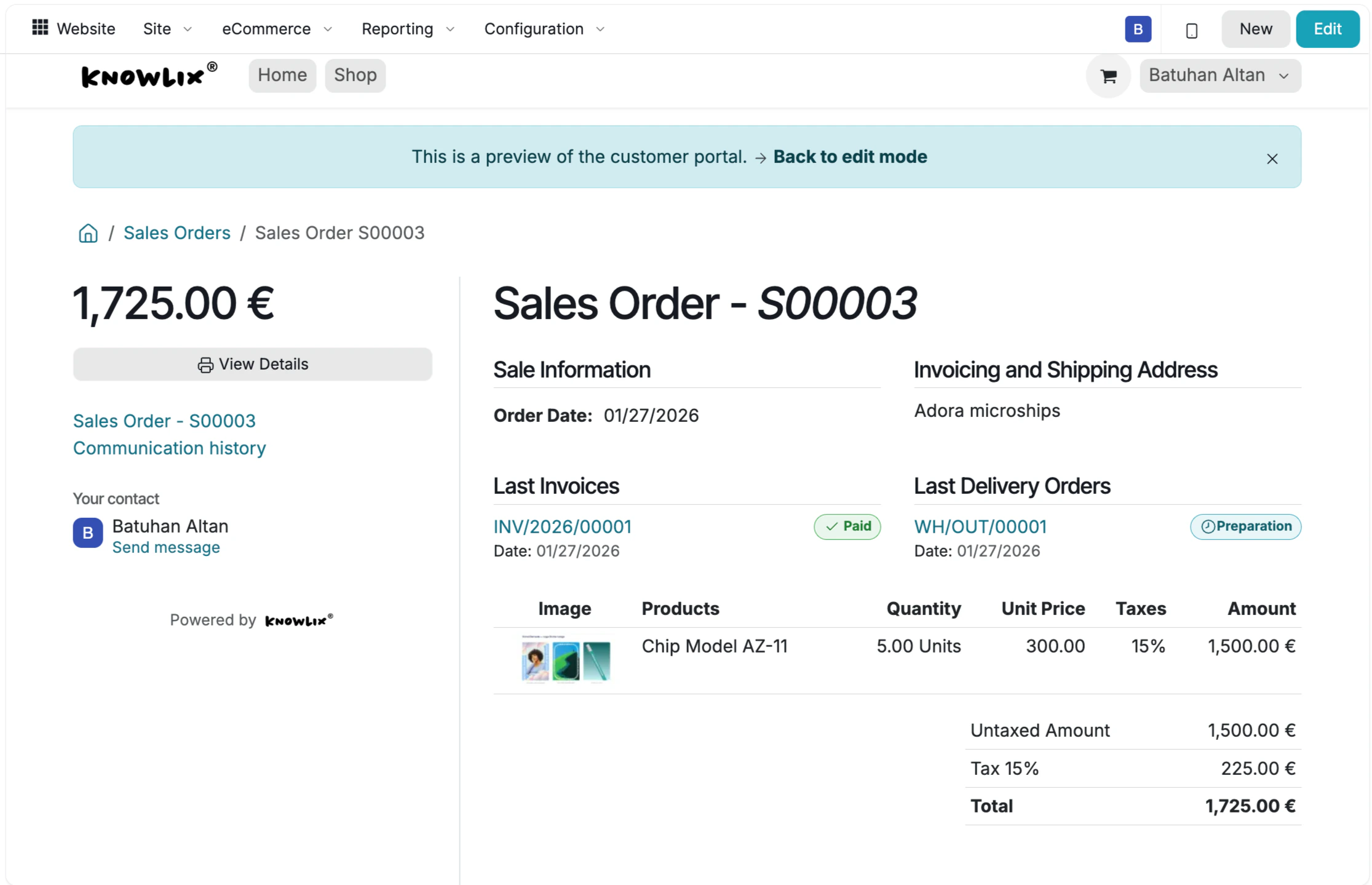Open the Batuhan Altan account dropdown
The width and height of the screenshot is (1372, 885).
(x=1219, y=75)
